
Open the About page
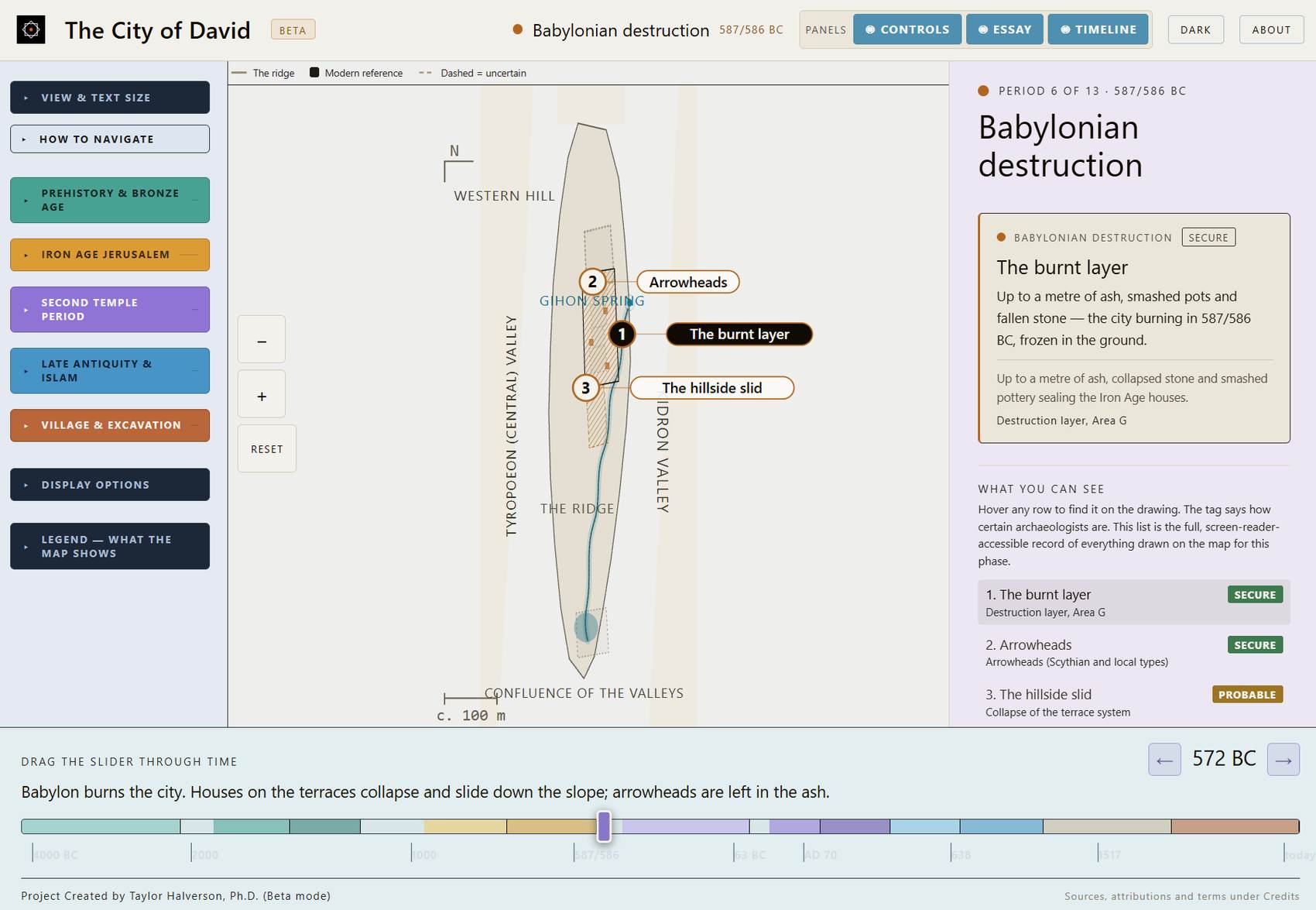tap(1271, 29)
